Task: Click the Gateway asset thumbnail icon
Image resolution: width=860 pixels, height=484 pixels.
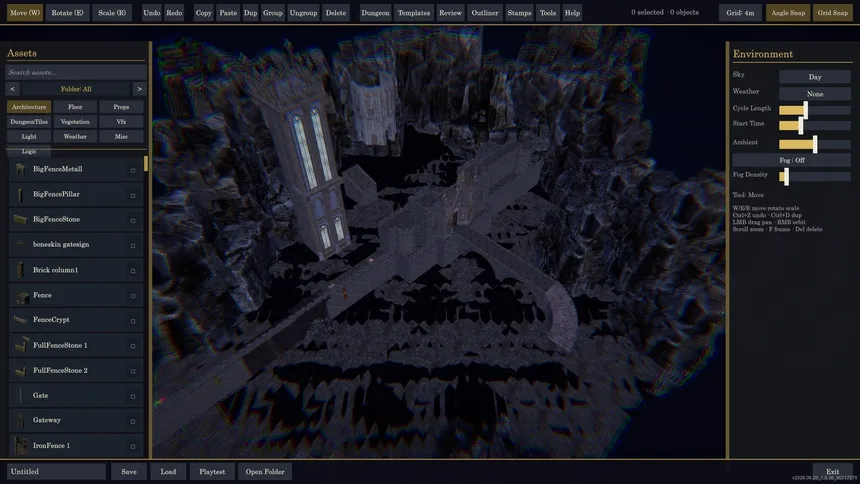Action: (x=20, y=420)
